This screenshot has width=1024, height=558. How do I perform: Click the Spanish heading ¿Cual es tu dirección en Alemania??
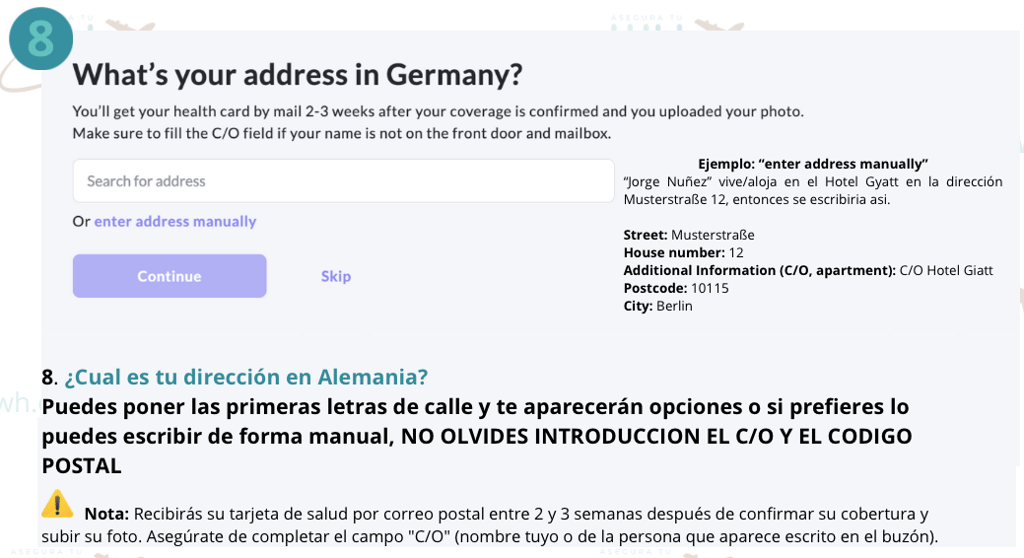(x=246, y=377)
